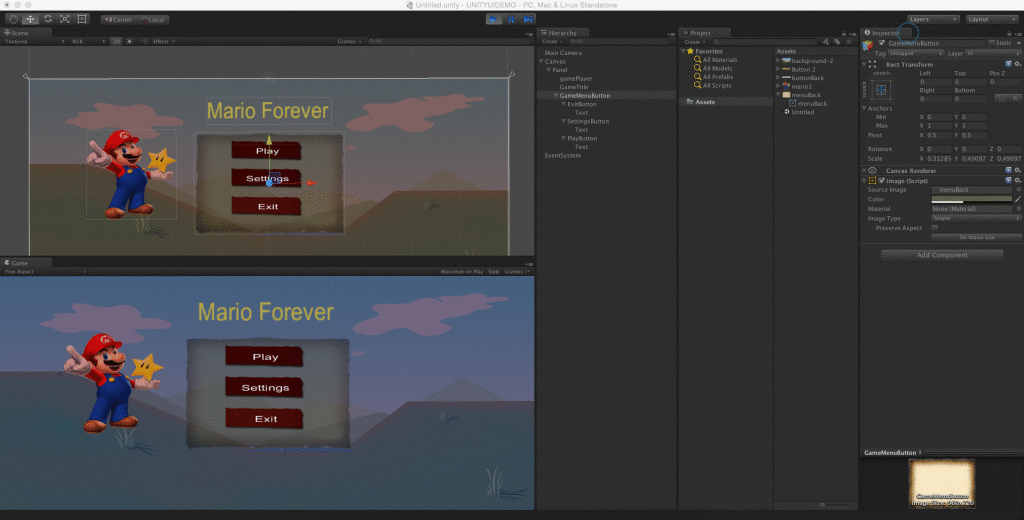Open Image Script gear settings menu
Screen dimensions: 1024x520
[1017, 180]
